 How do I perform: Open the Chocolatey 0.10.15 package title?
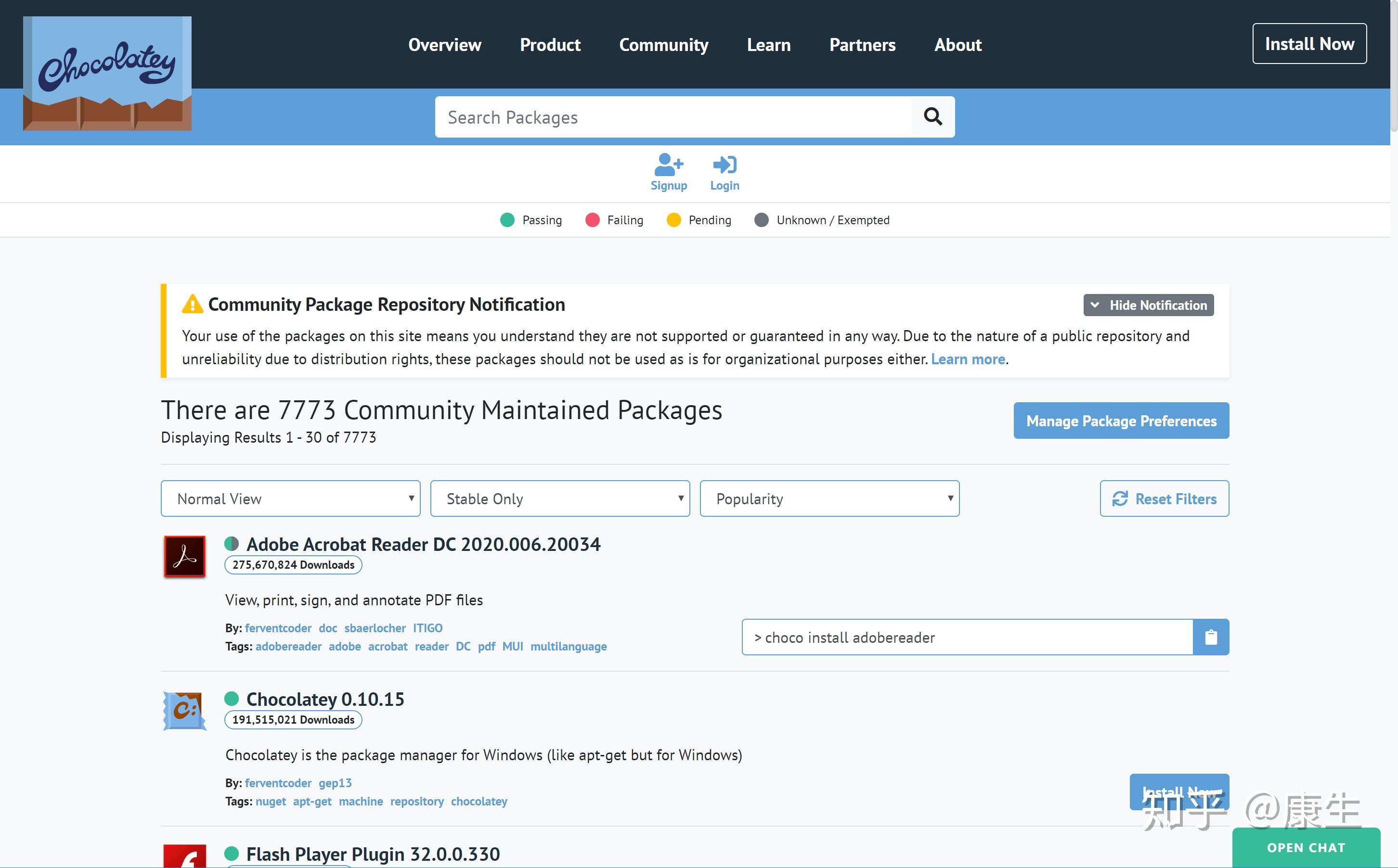[x=325, y=699]
